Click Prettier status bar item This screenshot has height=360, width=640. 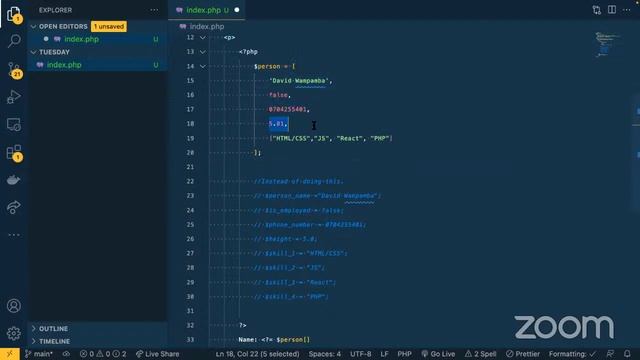(523, 354)
